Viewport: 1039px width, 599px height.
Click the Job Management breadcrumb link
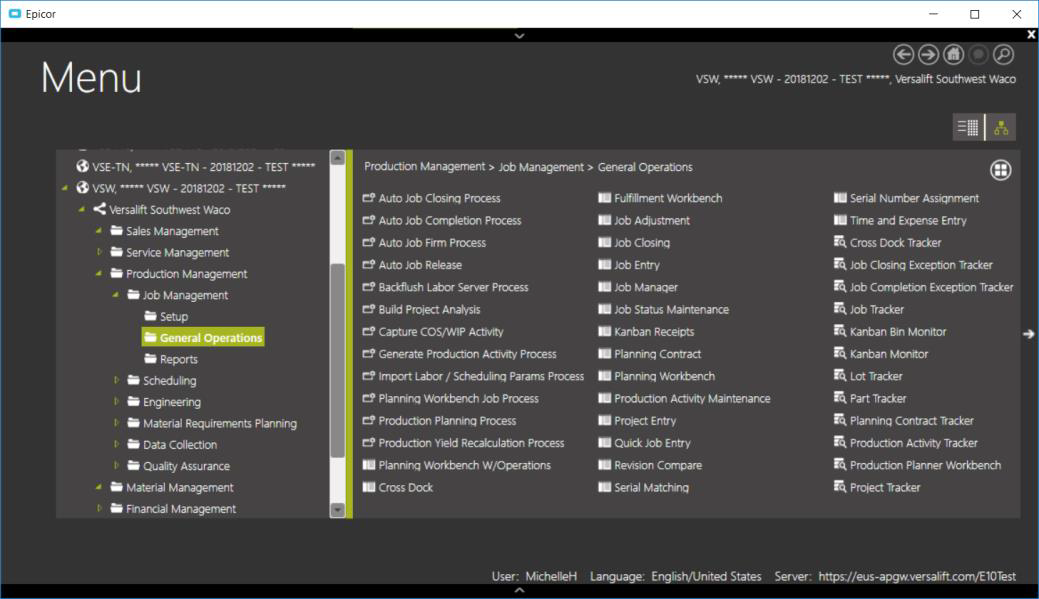(x=541, y=167)
